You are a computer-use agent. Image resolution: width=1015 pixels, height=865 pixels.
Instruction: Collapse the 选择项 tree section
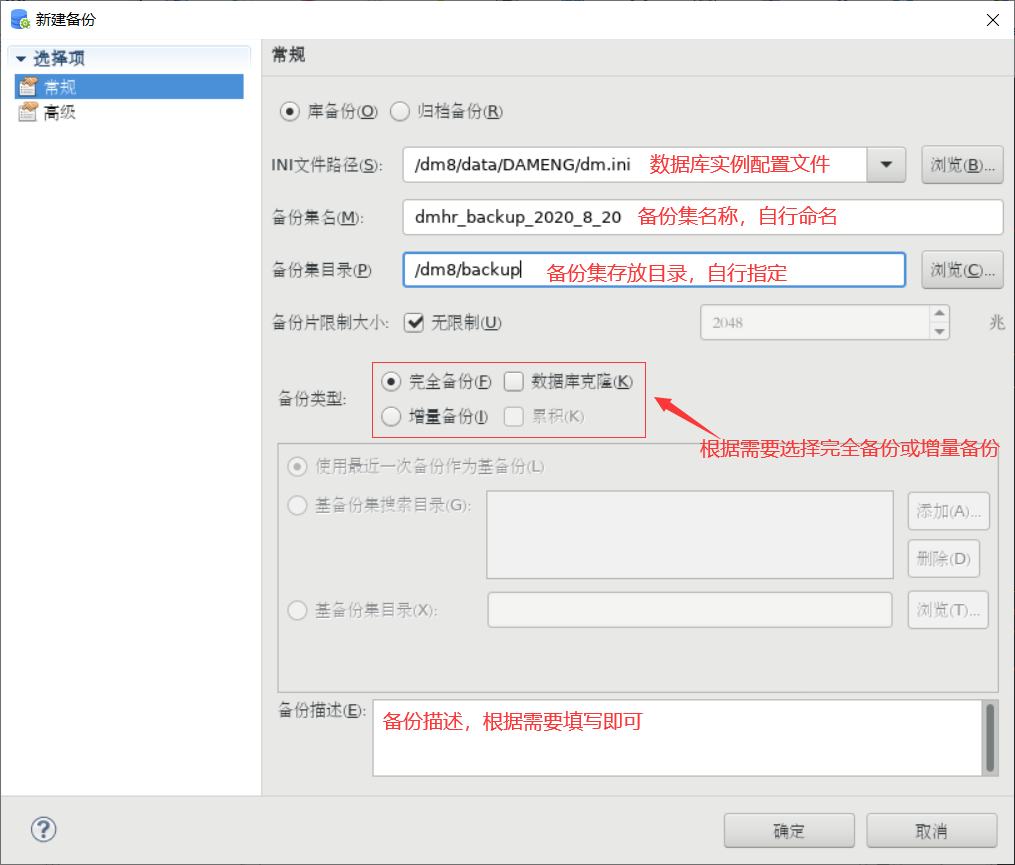[21, 59]
